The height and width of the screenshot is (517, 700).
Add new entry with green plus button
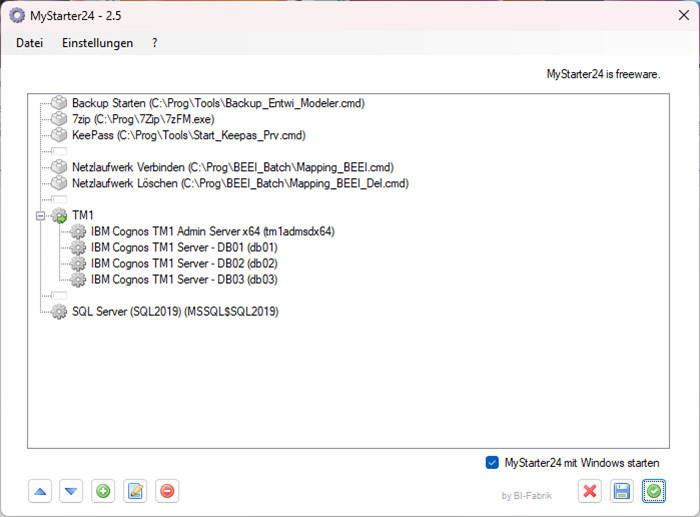pyautogui.click(x=103, y=491)
